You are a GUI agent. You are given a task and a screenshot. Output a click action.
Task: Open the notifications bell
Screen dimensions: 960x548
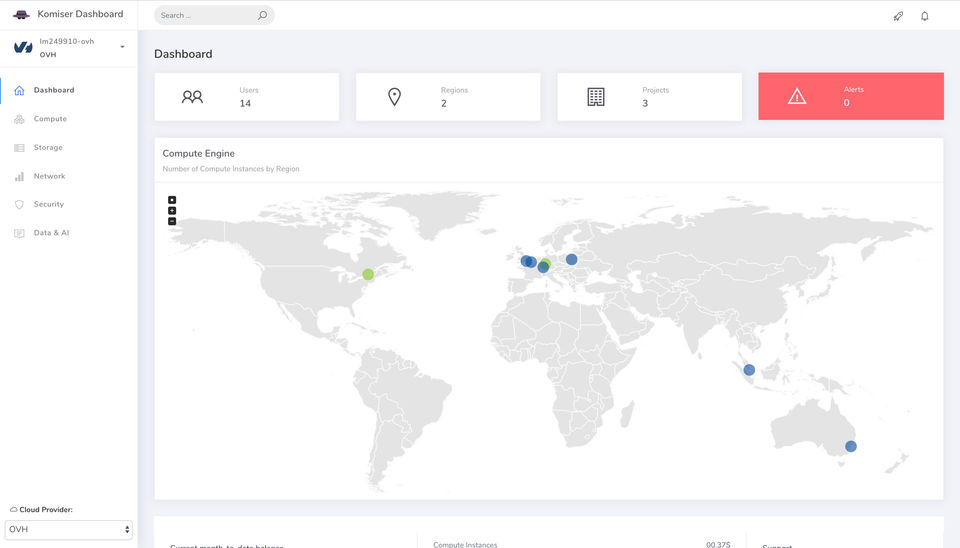click(x=925, y=16)
